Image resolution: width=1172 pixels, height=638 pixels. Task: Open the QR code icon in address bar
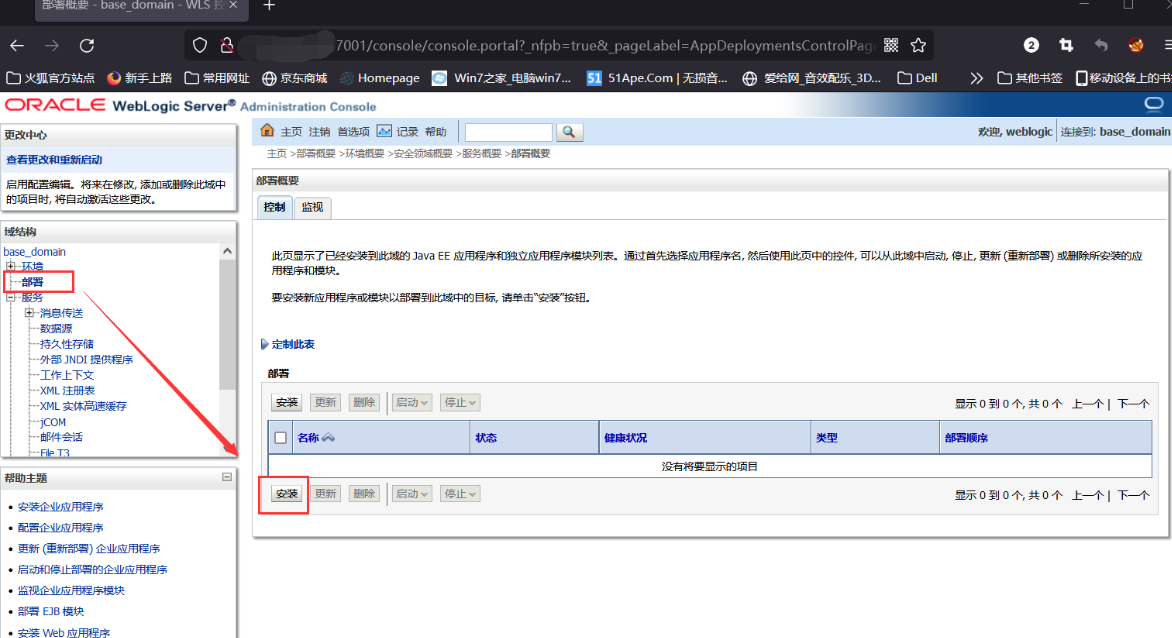891,46
